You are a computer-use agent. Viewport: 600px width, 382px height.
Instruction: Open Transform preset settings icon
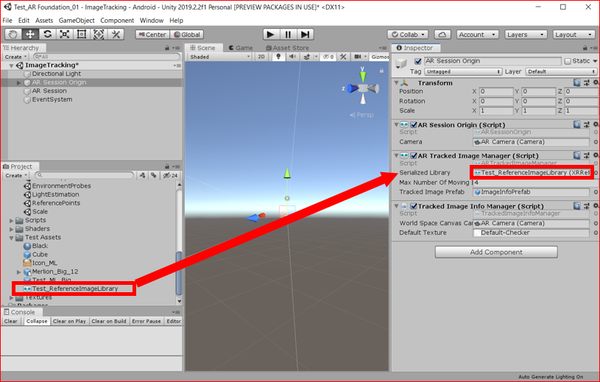click(x=586, y=83)
